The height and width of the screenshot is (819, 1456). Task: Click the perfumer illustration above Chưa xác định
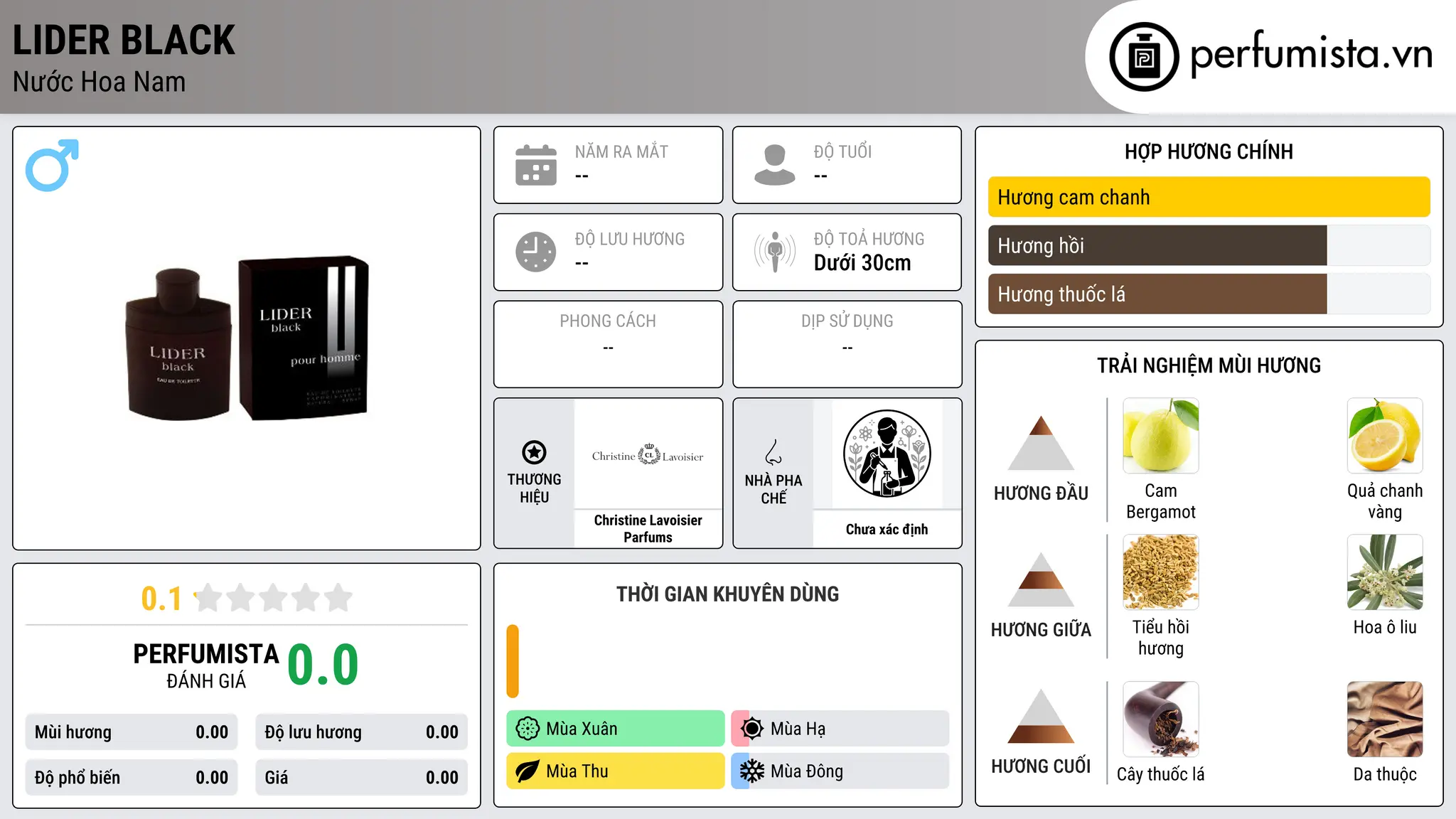(887, 454)
